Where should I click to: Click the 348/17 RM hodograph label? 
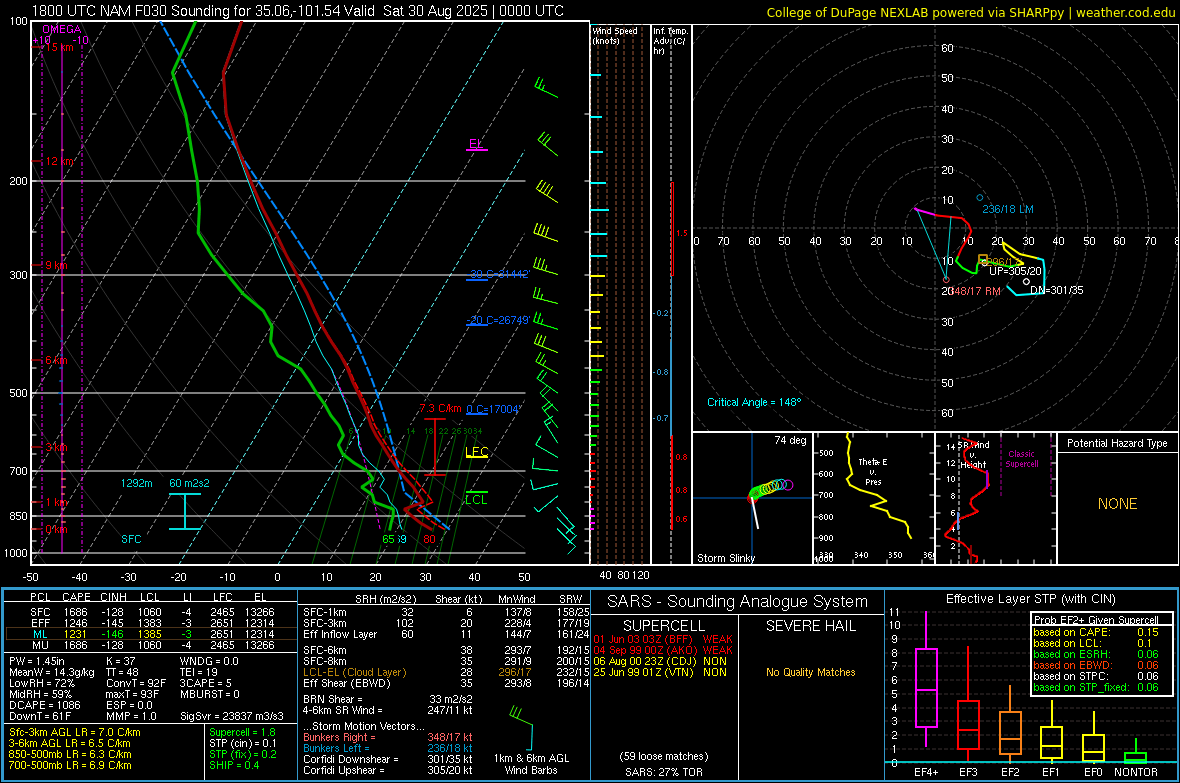click(x=976, y=291)
